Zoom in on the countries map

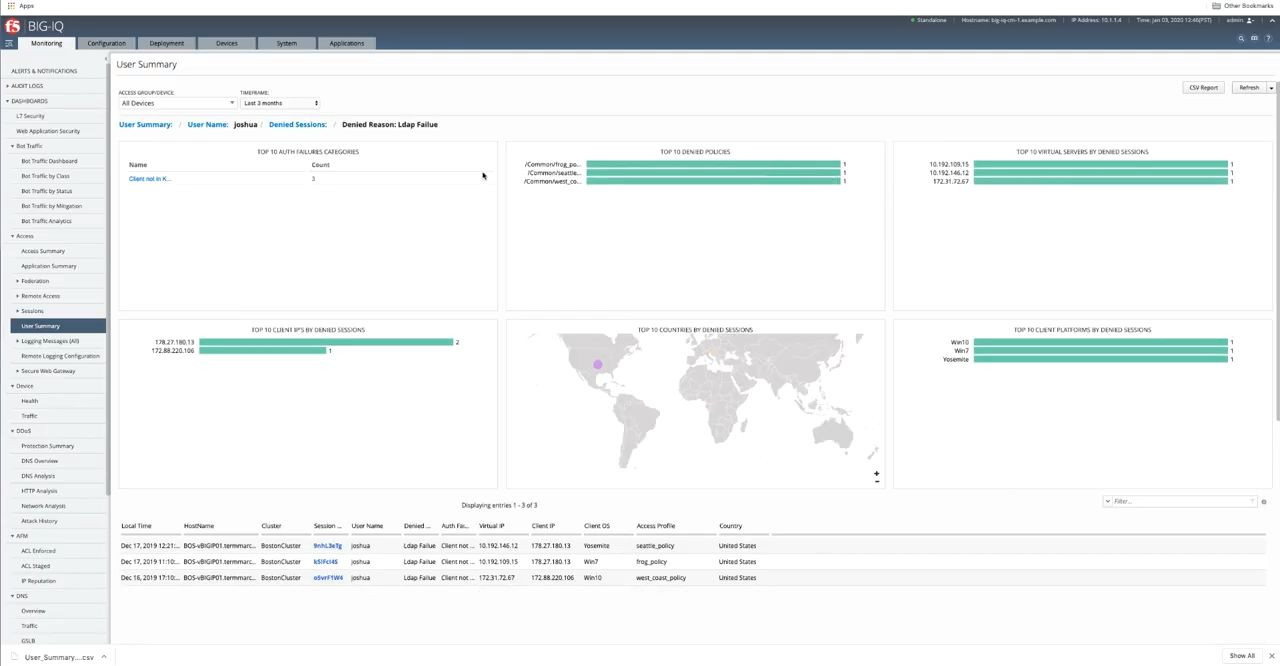[876, 474]
